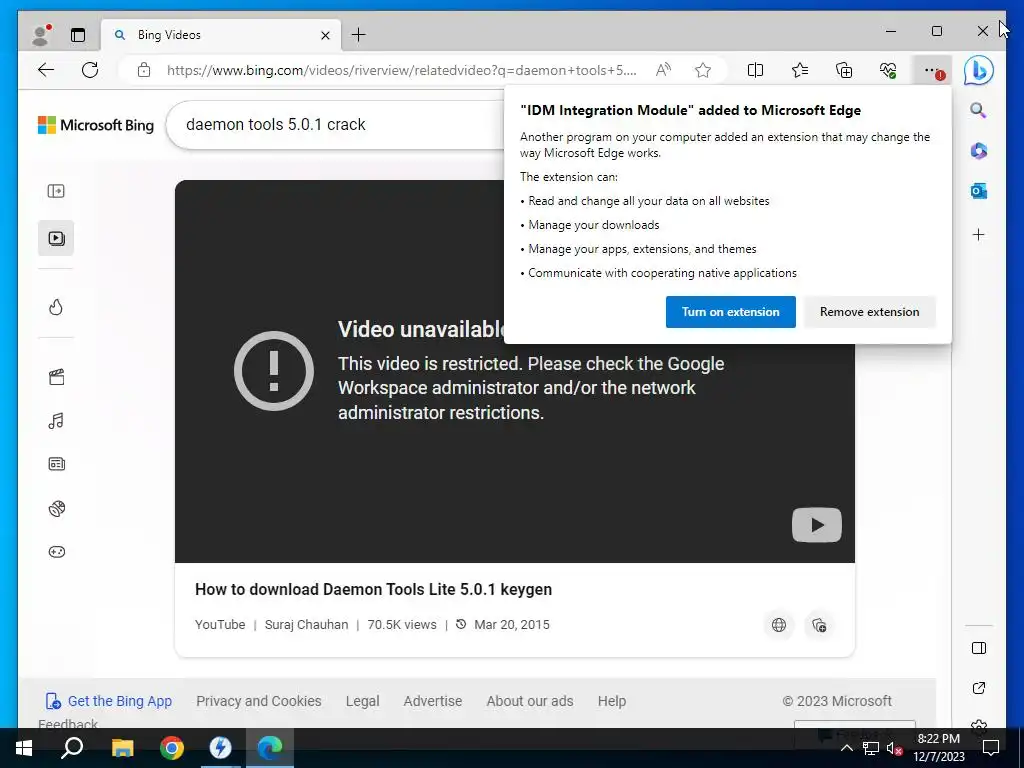The height and width of the screenshot is (768, 1024).
Task: Open Gaming controller icon
Action: 56,552
